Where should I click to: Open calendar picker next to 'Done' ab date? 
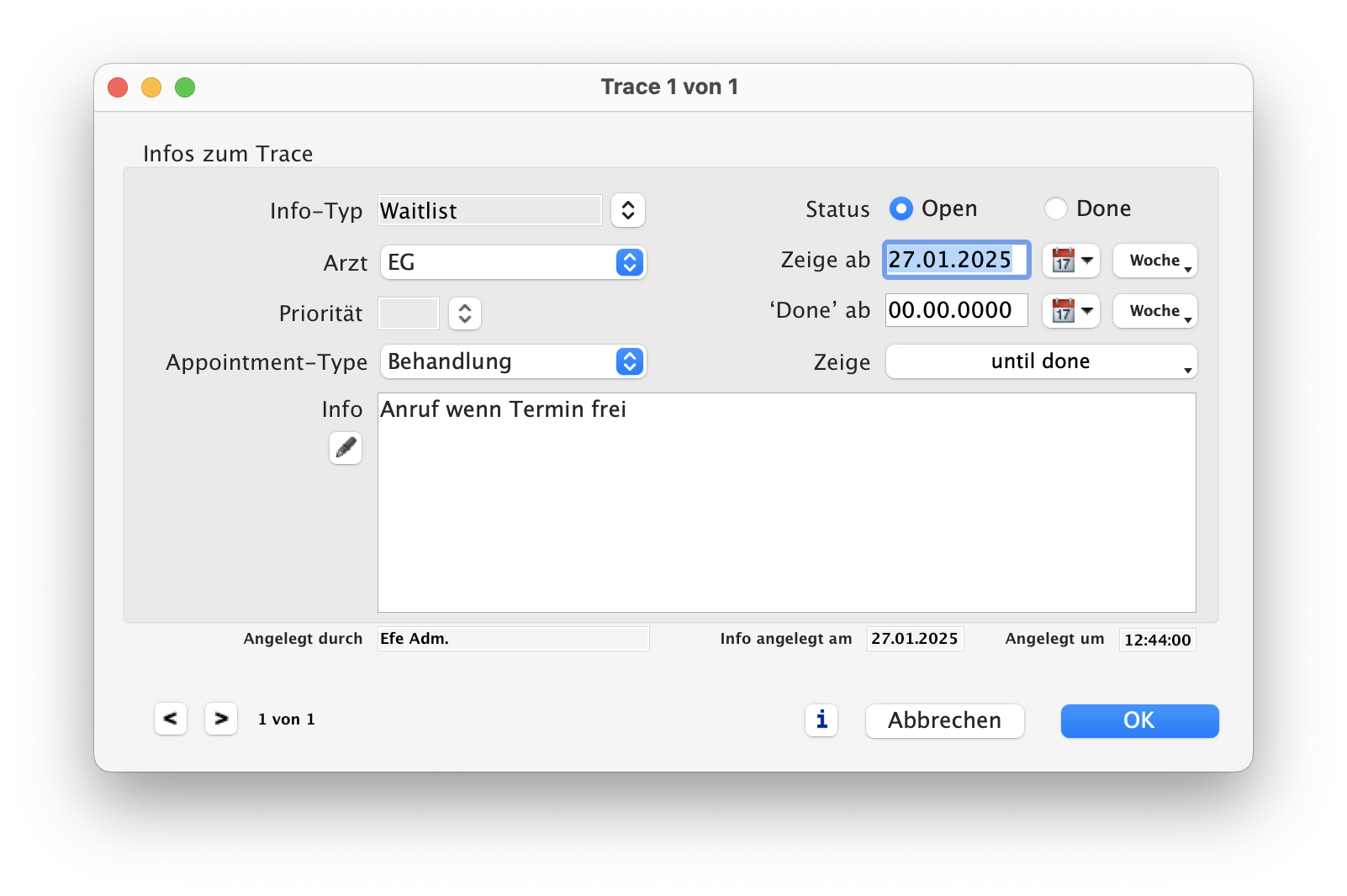click(x=1070, y=311)
